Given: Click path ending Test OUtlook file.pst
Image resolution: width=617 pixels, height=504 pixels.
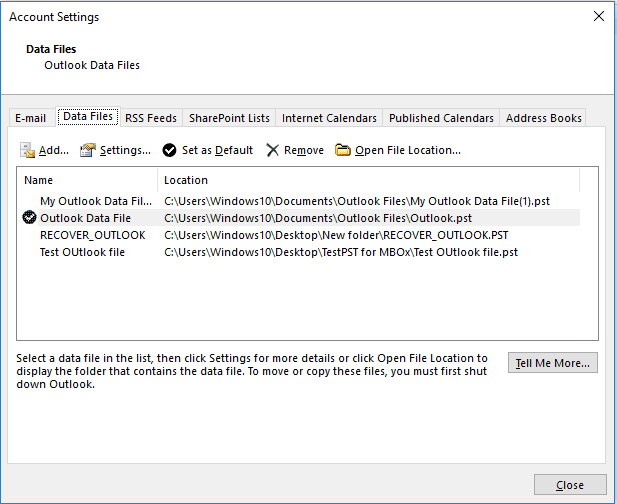Looking at the screenshot, I should [341, 252].
